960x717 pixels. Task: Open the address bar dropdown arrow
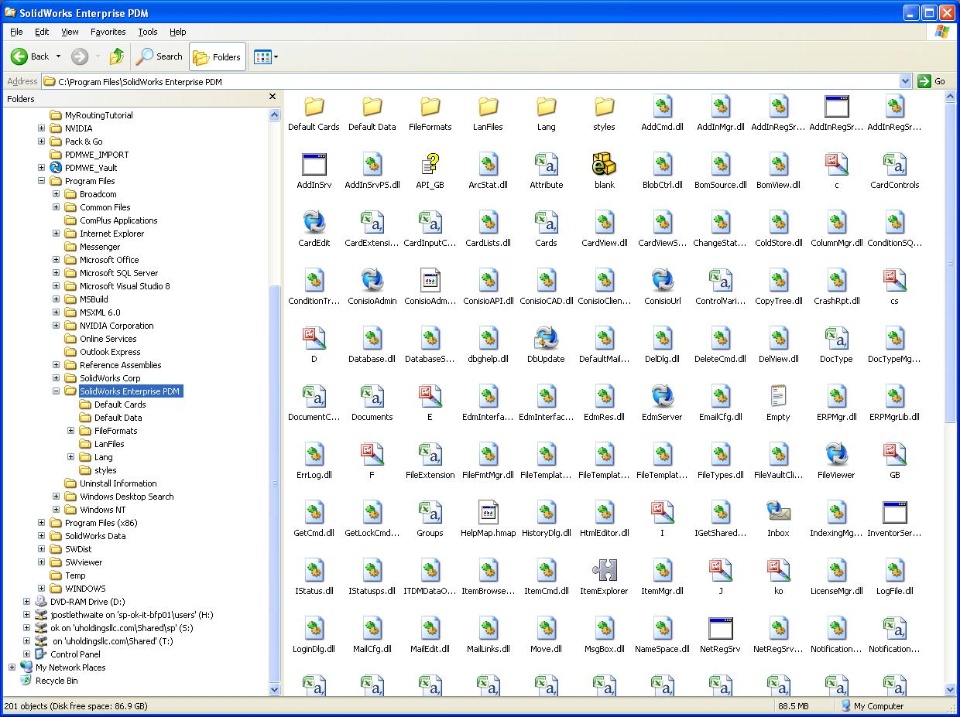point(906,81)
